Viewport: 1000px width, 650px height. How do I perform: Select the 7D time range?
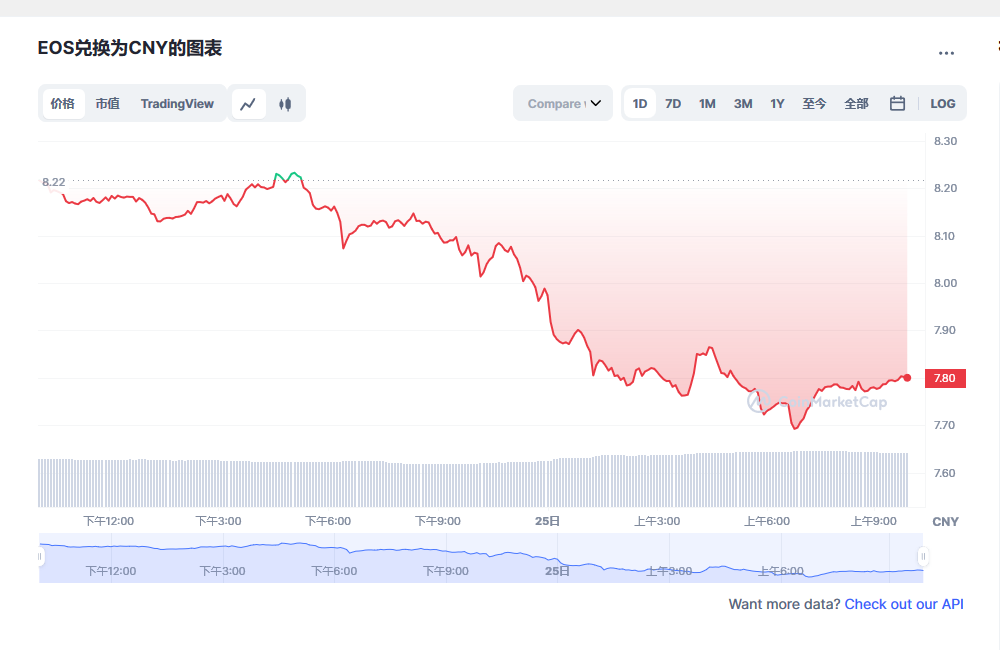click(673, 103)
